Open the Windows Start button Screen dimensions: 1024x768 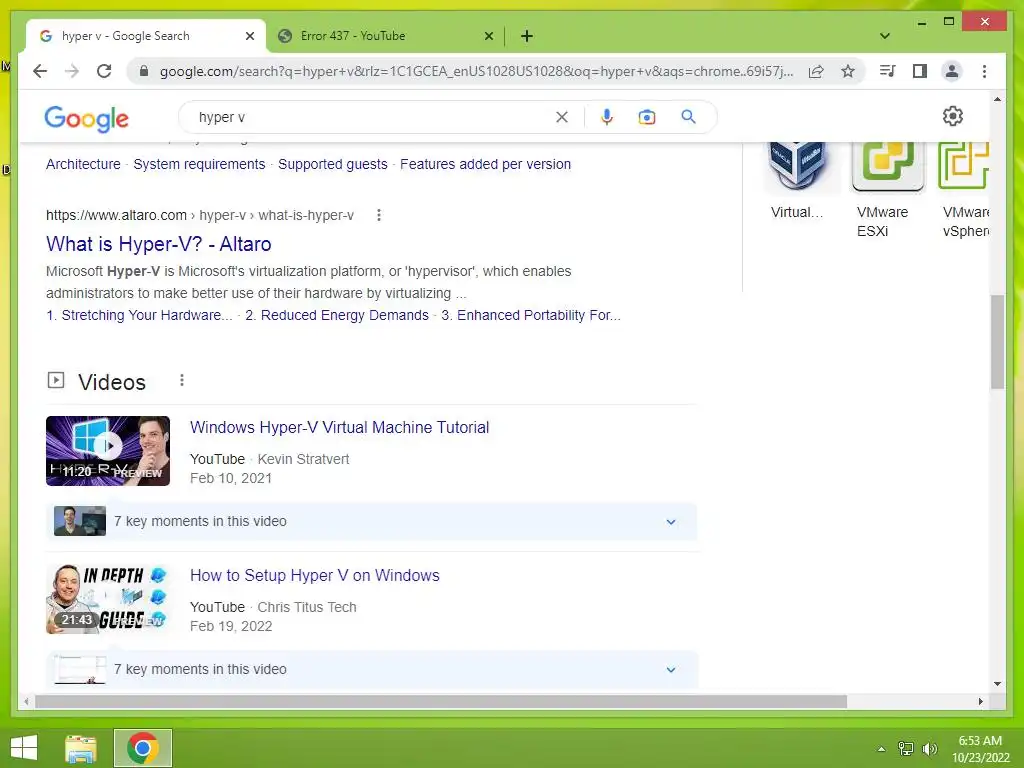tap(24, 748)
